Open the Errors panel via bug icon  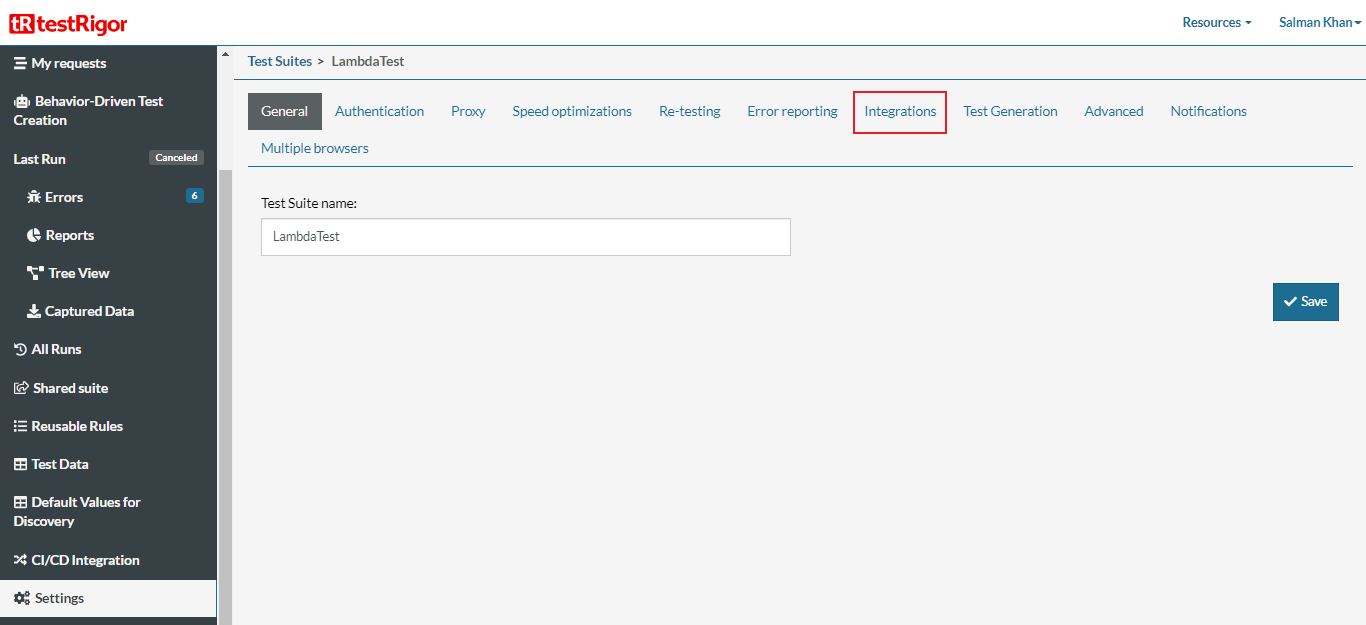33,196
